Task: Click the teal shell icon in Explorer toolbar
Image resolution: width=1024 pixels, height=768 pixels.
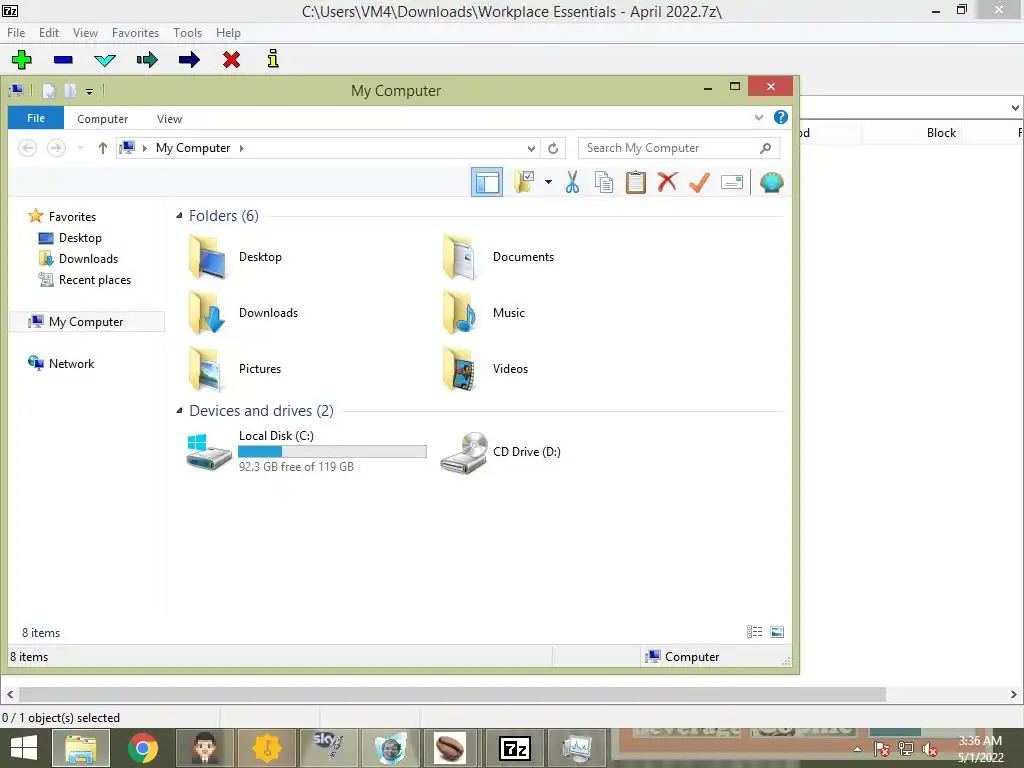Action: (771, 182)
